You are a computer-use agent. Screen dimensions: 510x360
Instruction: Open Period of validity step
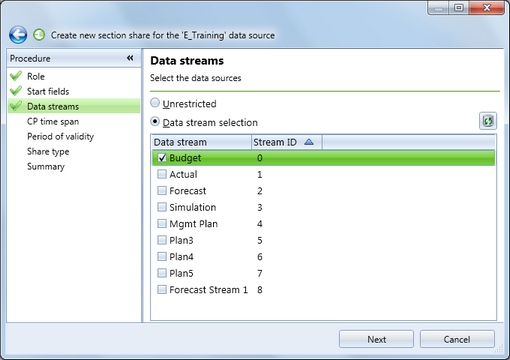(60, 137)
